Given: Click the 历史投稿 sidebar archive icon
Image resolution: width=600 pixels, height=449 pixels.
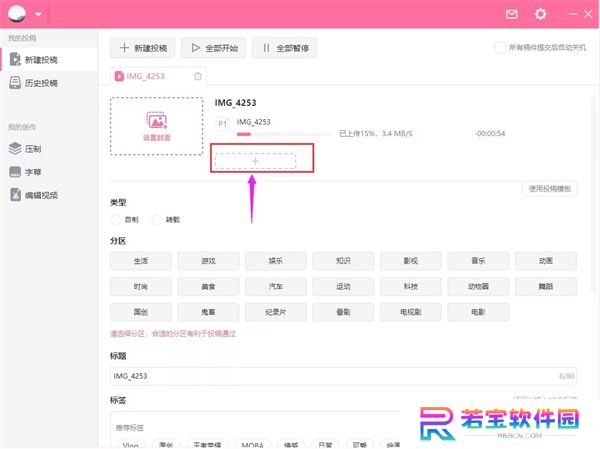Looking at the screenshot, I should click(x=15, y=83).
